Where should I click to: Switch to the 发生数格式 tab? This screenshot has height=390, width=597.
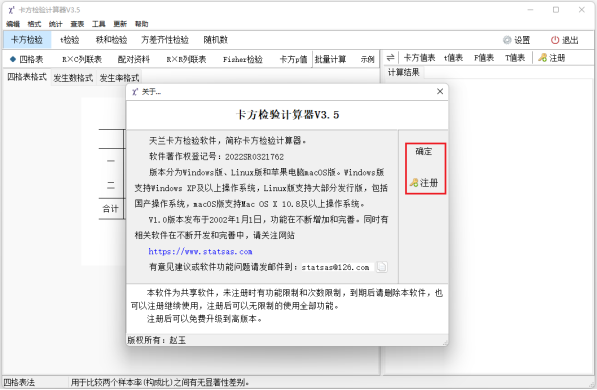pyautogui.click(x=73, y=78)
